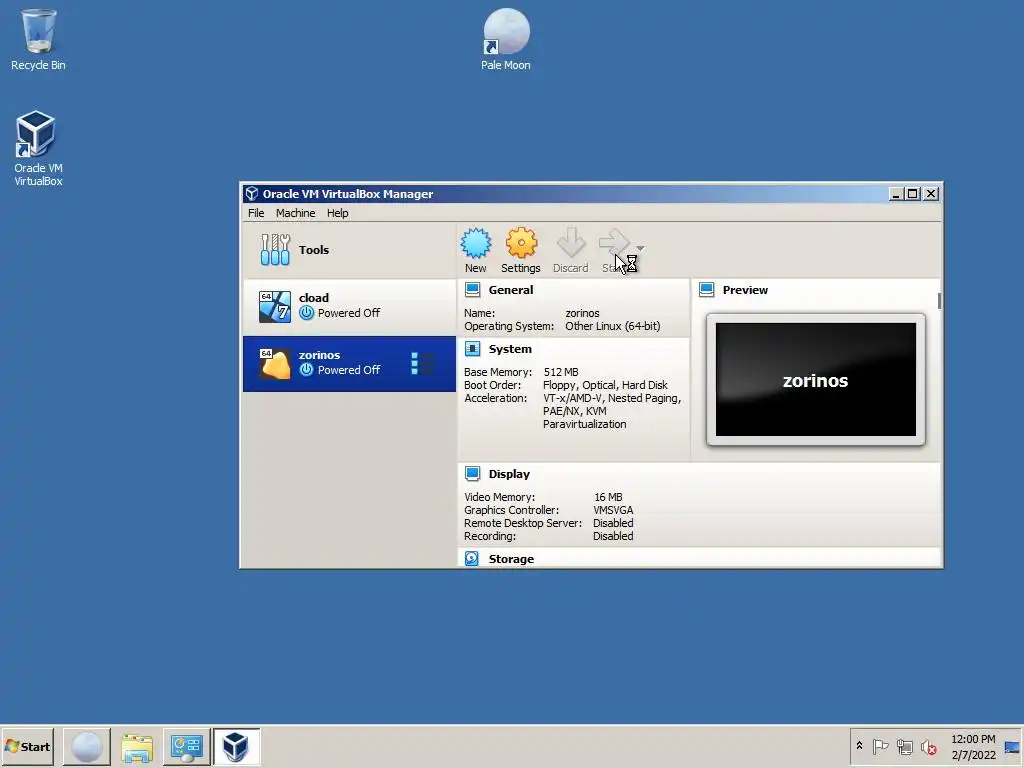
Task: Select the zorinos virtual machine entry
Action: (349, 364)
